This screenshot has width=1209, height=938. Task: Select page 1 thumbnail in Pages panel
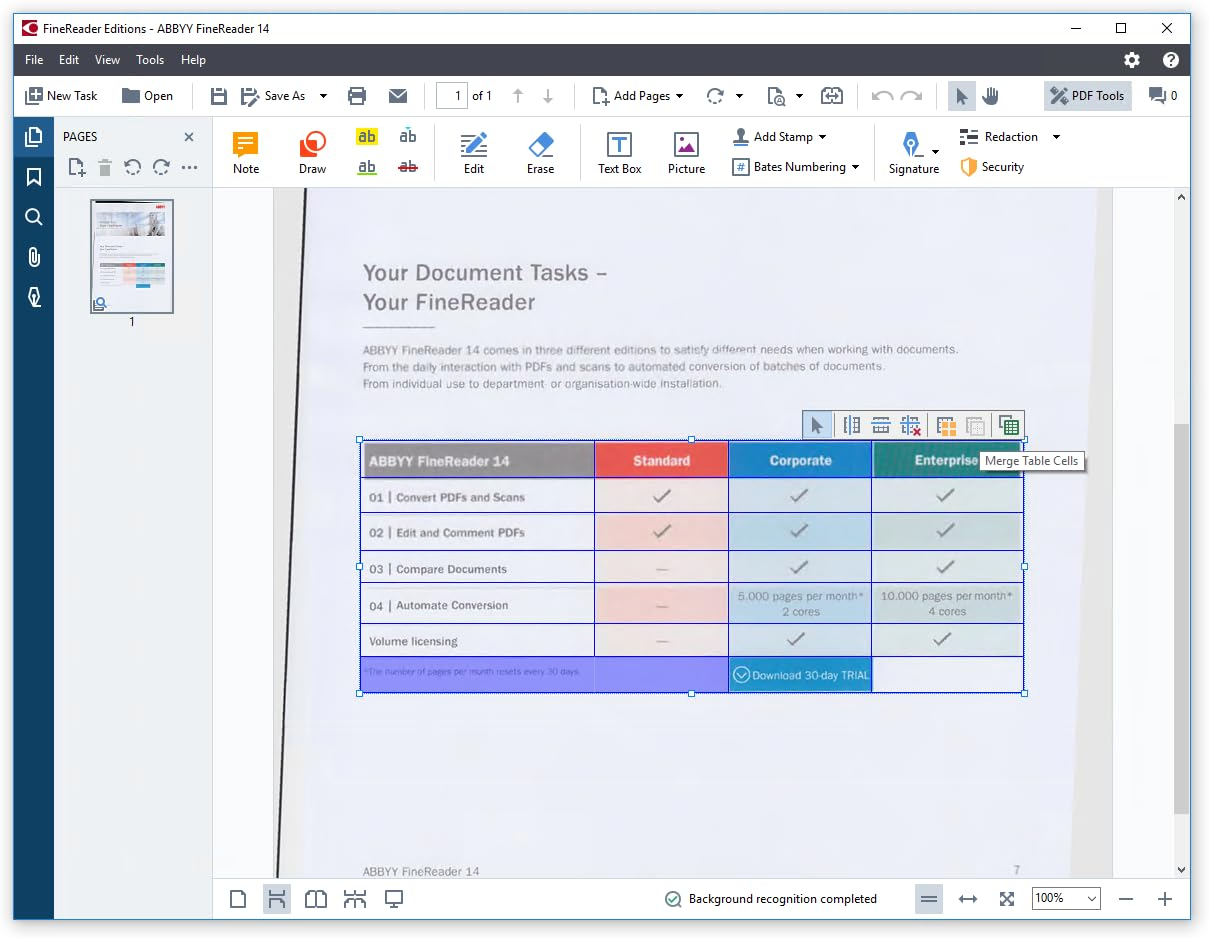click(132, 256)
